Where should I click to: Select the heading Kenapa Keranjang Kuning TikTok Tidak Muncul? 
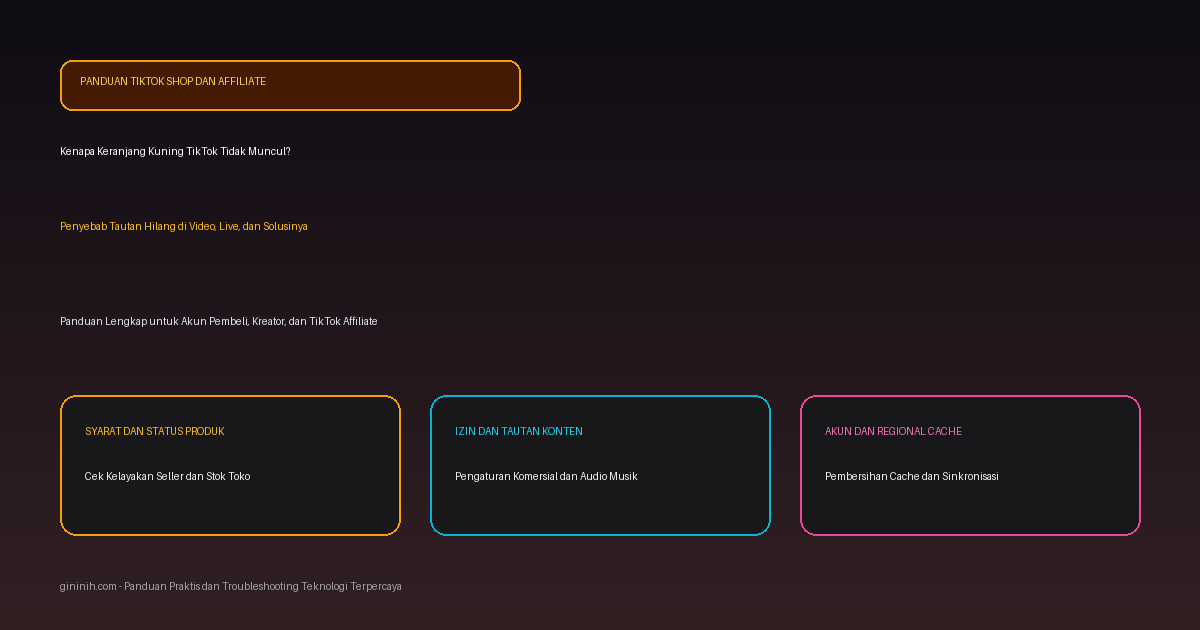(175, 151)
